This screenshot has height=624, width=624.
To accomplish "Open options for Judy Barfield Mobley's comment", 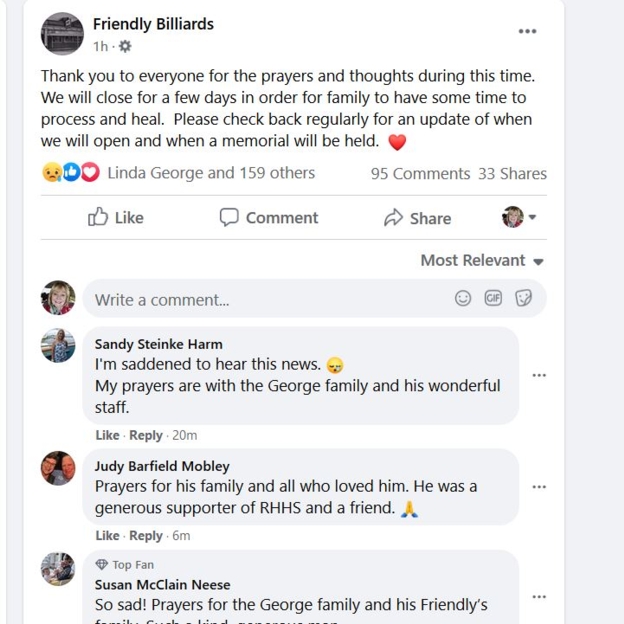I will (x=539, y=487).
